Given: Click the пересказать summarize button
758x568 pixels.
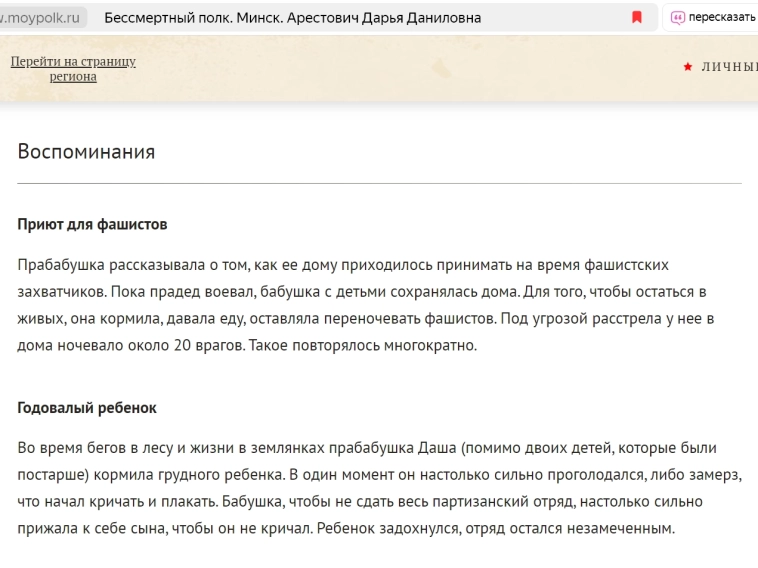Looking at the screenshot, I should click(x=711, y=17).
